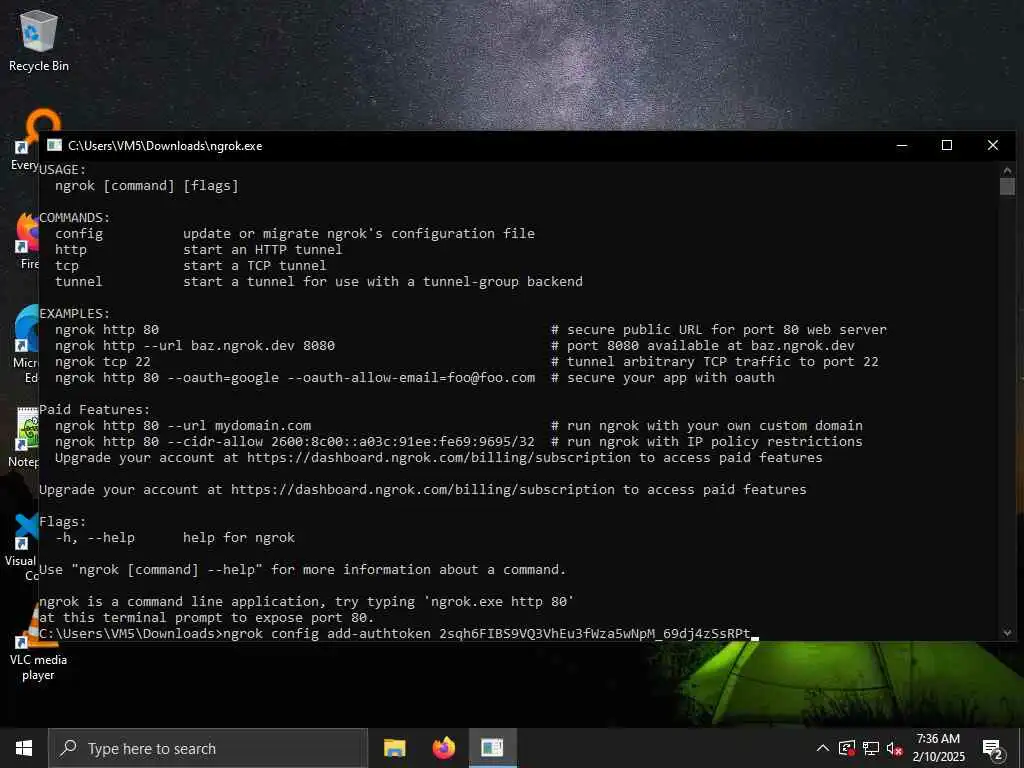
Task: Open the Windows Start menu
Action: [24, 748]
